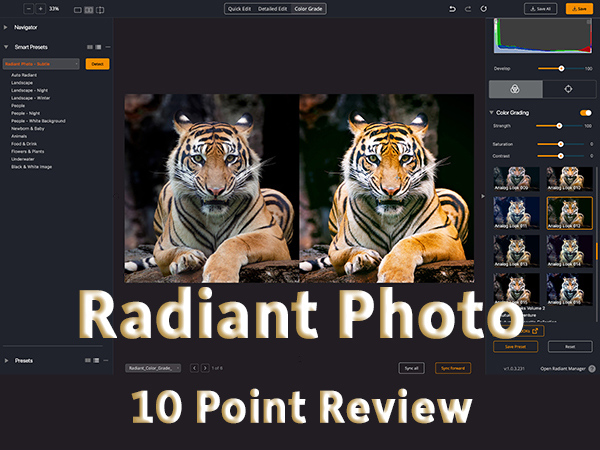Expand the Presets panel
This screenshot has width=600, height=450.
pos(6,360)
